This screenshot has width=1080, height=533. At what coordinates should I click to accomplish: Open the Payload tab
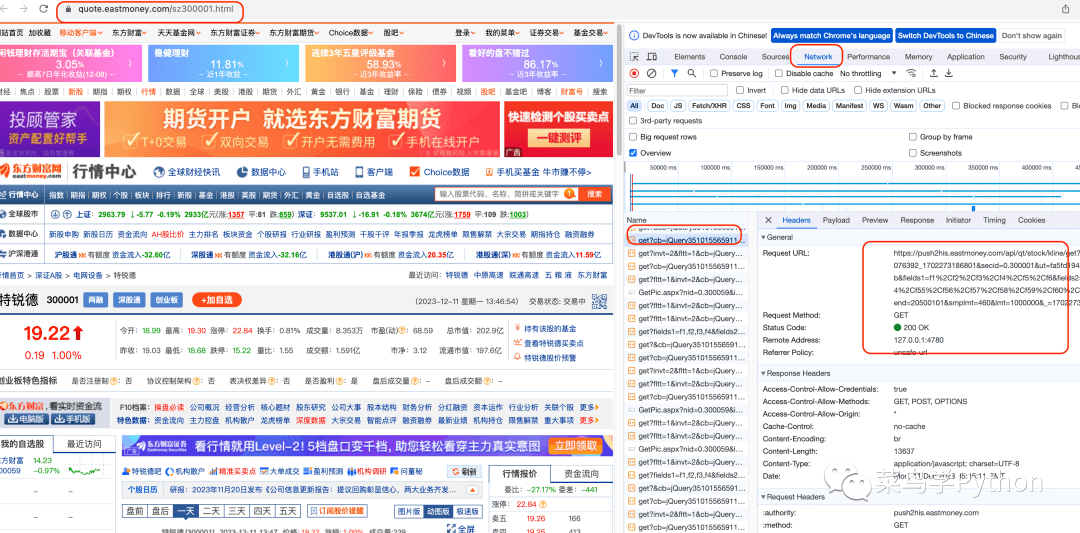click(836, 220)
